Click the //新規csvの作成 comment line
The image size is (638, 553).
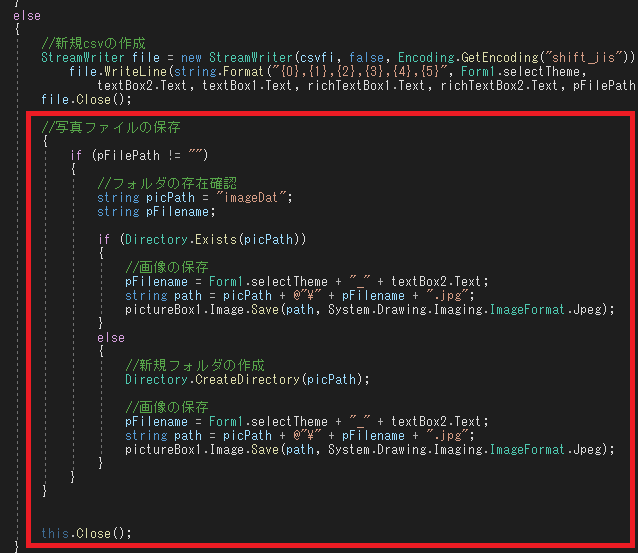(x=93, y=43)
